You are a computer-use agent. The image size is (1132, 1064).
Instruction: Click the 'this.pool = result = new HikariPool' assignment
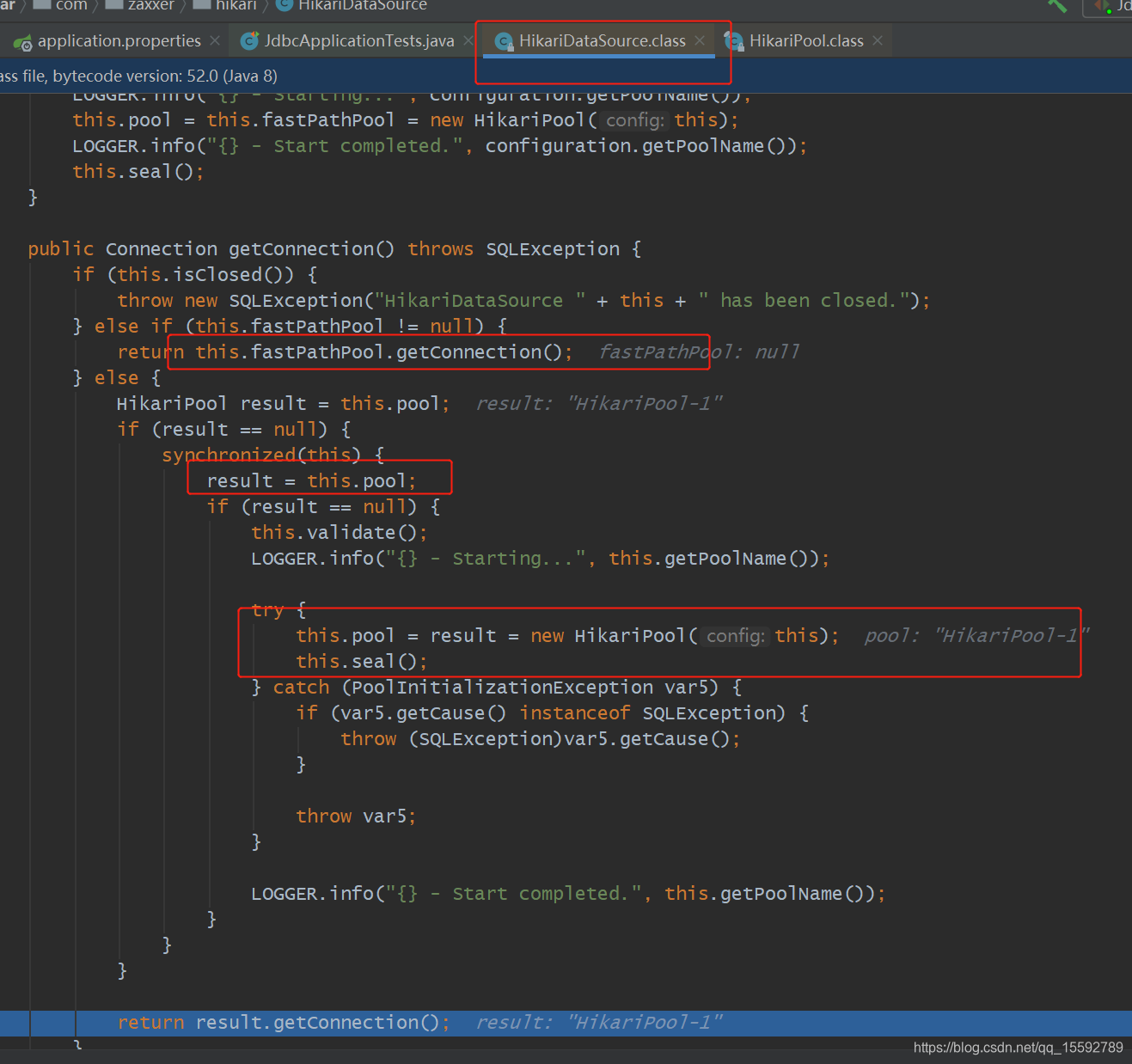[567, 636]
